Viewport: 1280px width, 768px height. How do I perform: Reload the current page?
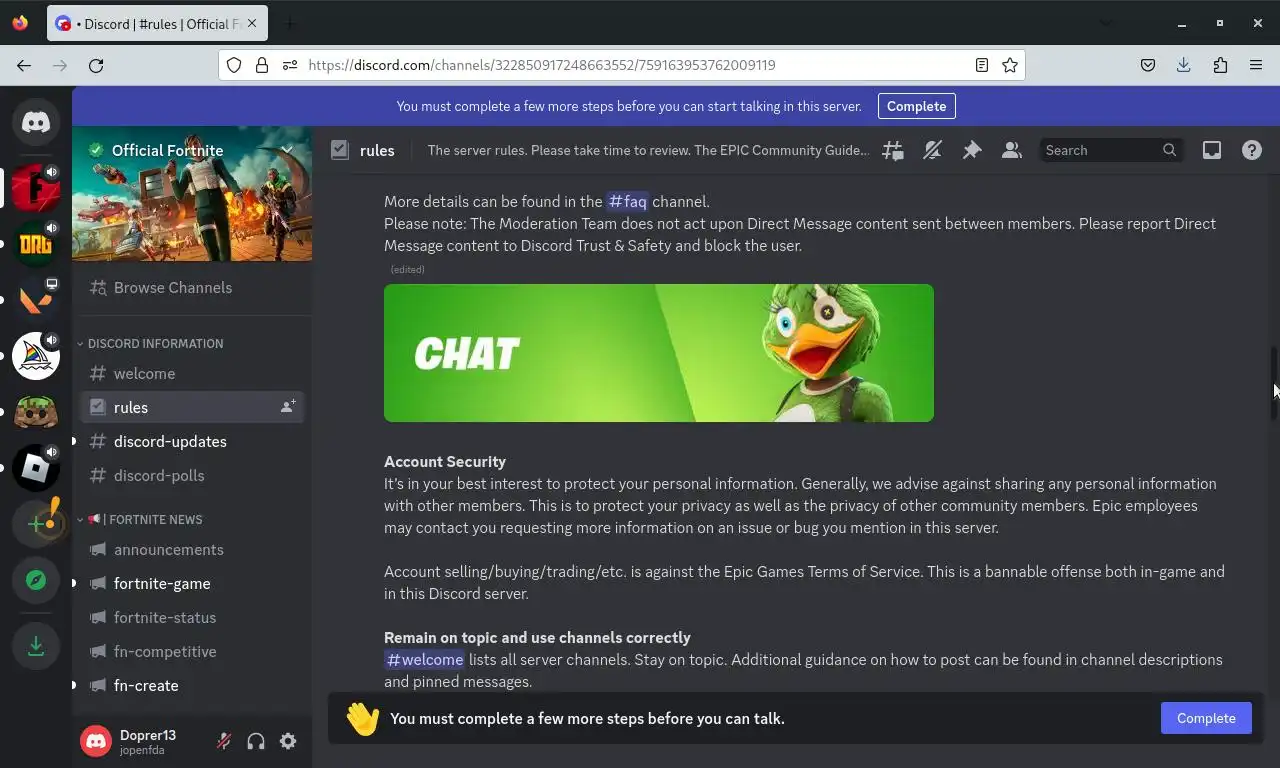96,65
